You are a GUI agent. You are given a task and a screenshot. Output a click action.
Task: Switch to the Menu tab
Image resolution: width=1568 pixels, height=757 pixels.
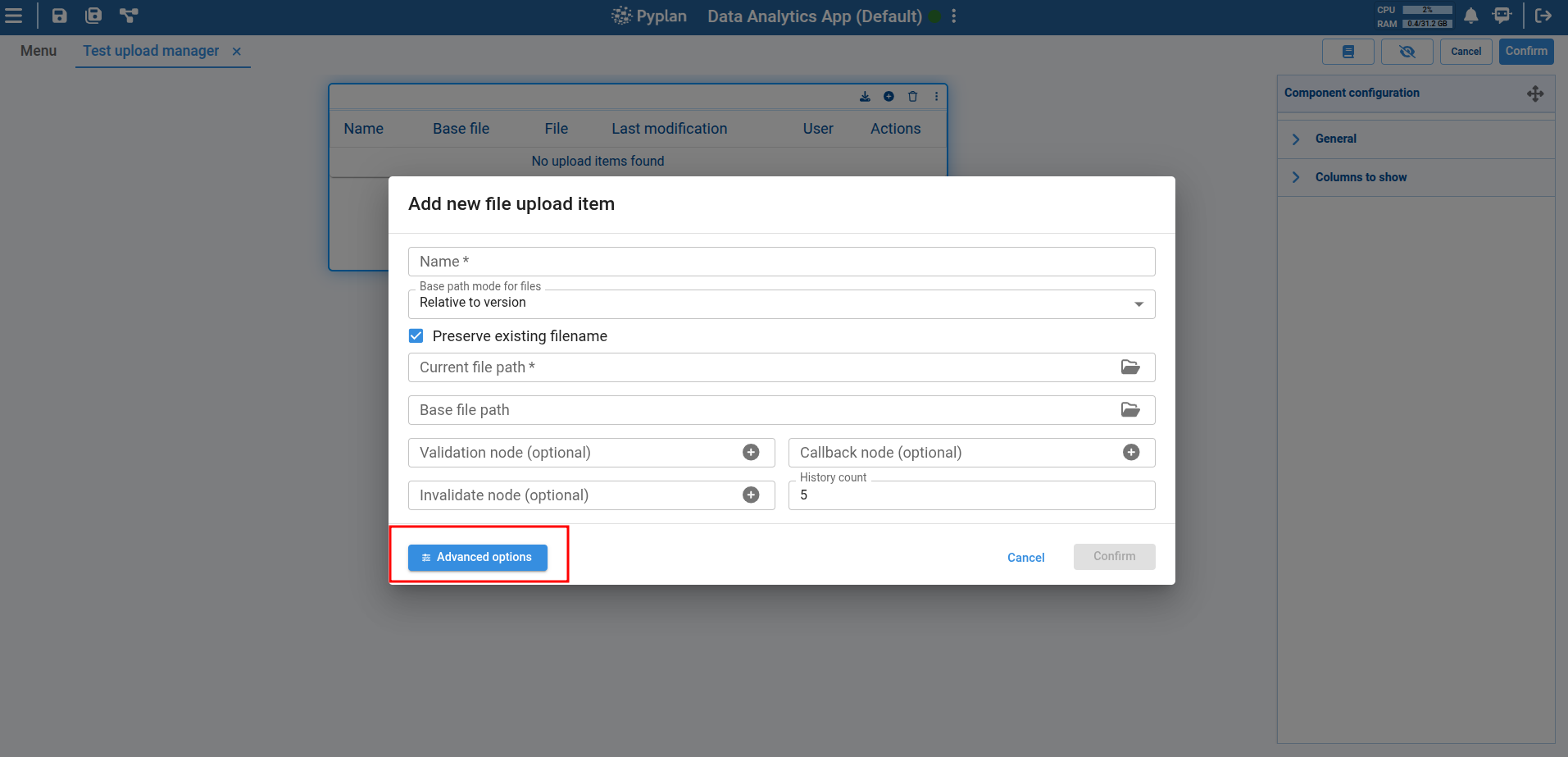[x=39, y=51]
